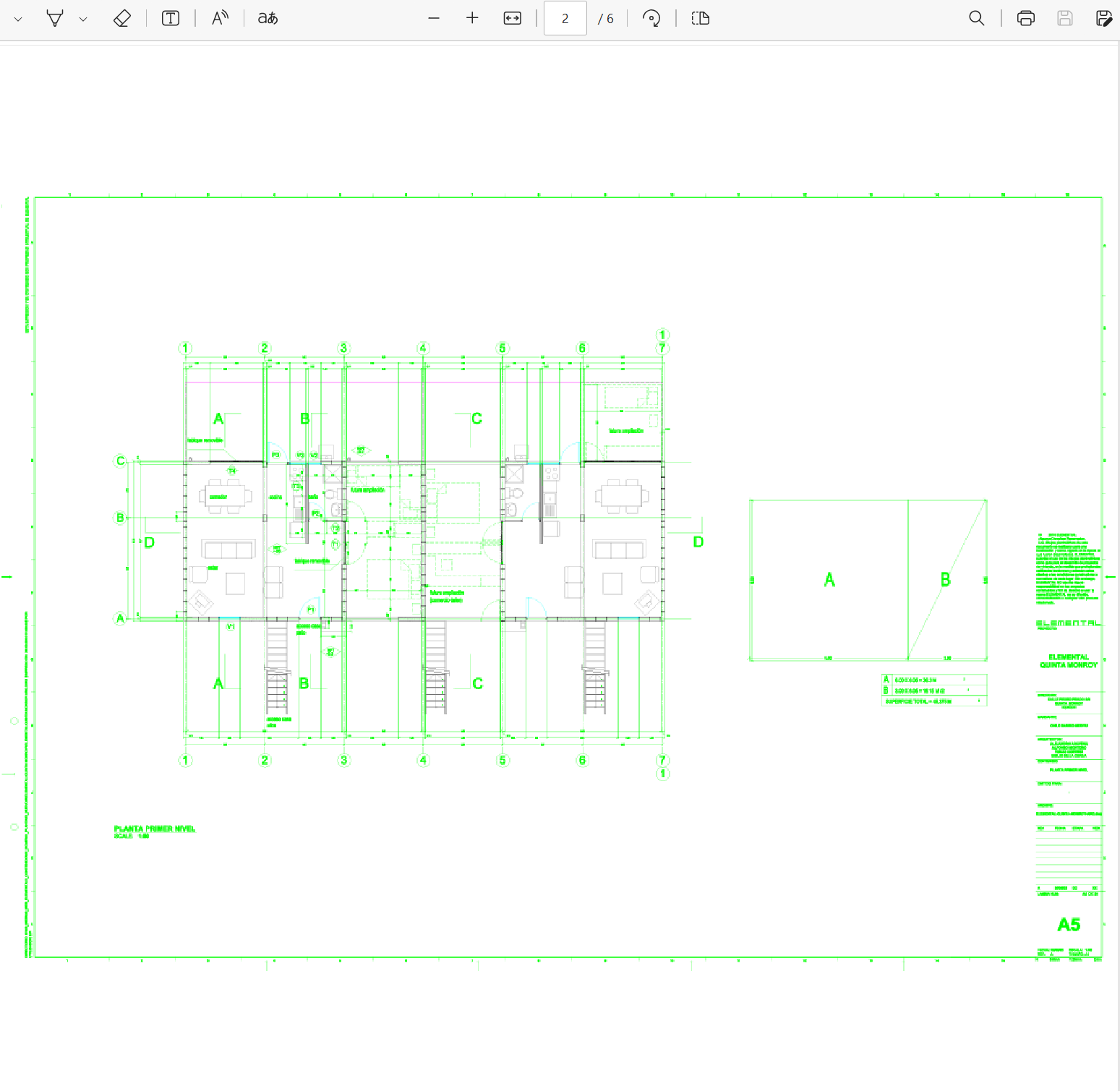Viewport: 1120px width, 1091px height.
Task: Activate the Erase tool
Action: pos(122,18)
